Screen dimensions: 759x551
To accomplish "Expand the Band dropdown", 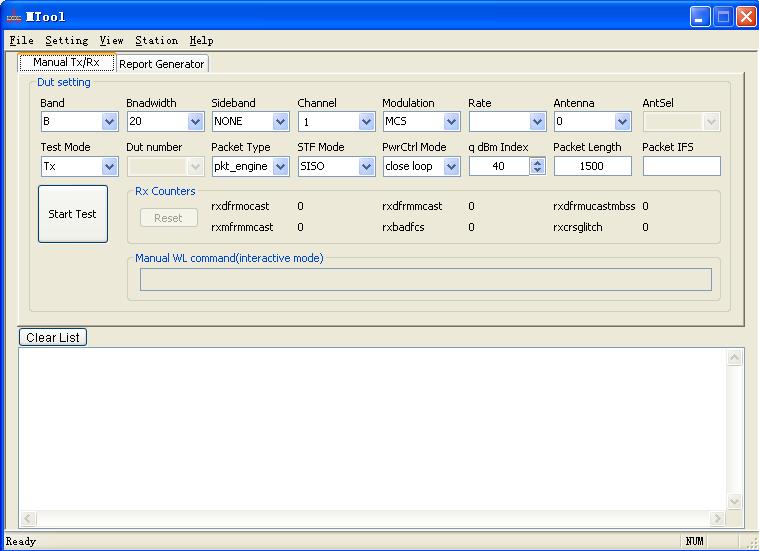I will click(x=110, y=122).
